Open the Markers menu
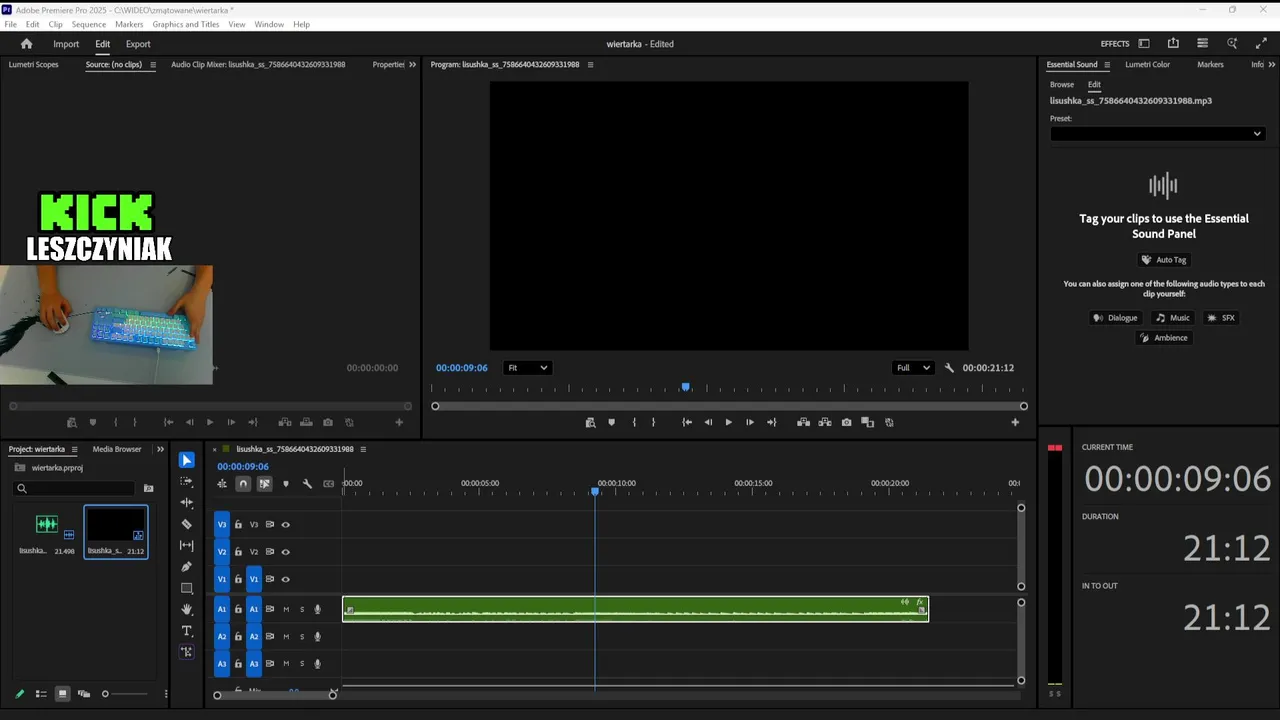Image resolution: width=1280 pixels, height=720 pixels. tap(129, 24)
